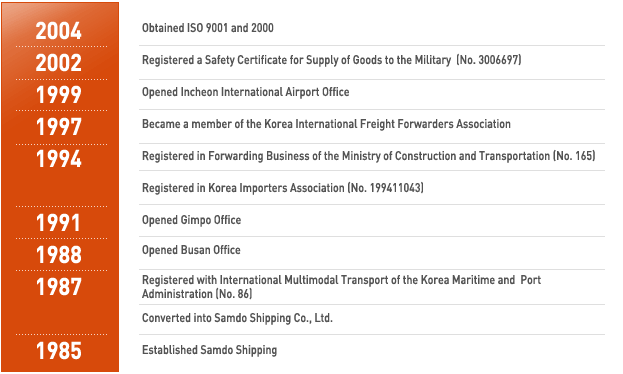Image resolution: width=623 pixels, height=374 pixels.
Task: Click the Ministry of Construction registration line
Action: [x=369, y=156]
